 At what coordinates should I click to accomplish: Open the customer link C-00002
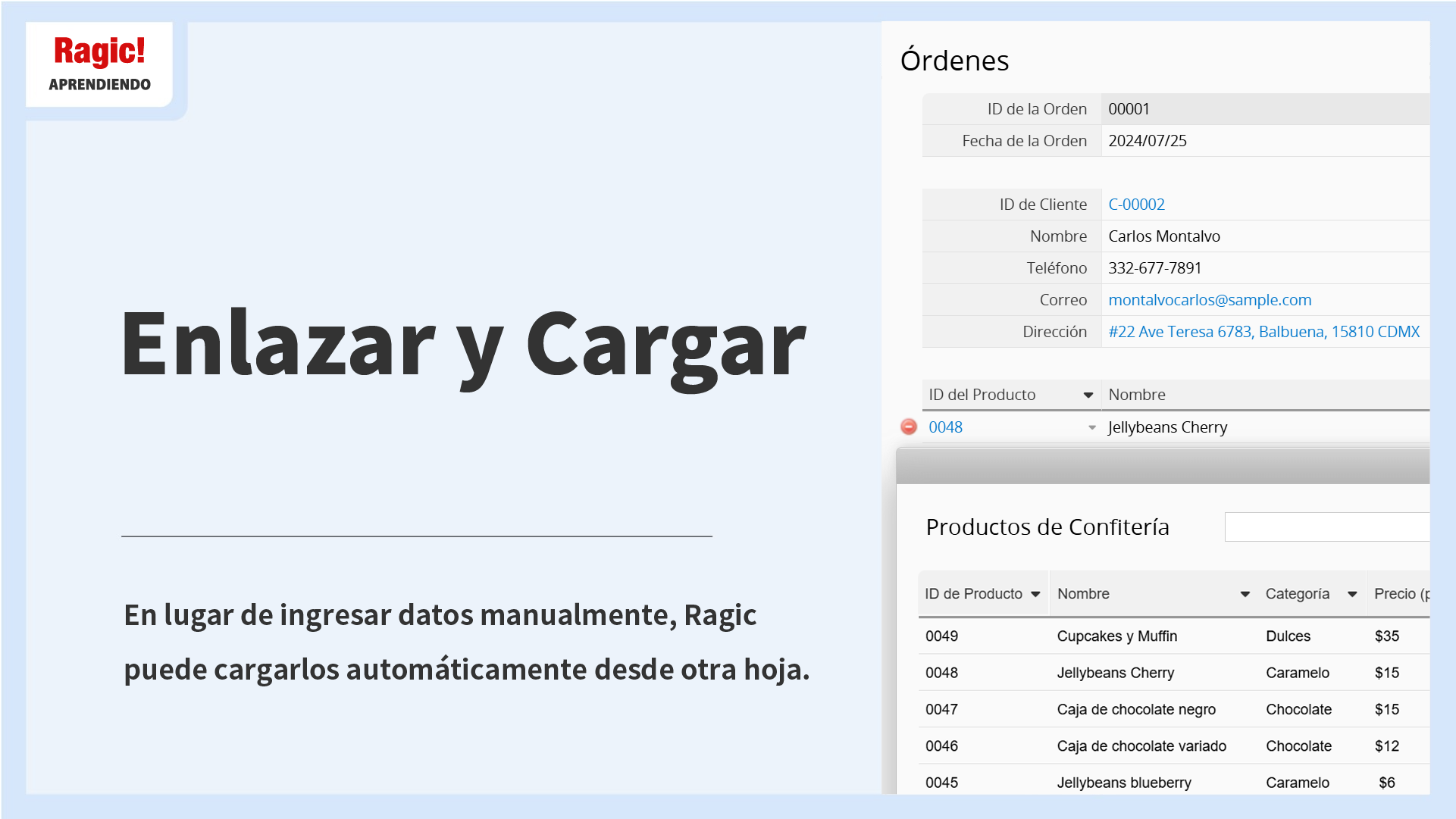coord(1136,205)
